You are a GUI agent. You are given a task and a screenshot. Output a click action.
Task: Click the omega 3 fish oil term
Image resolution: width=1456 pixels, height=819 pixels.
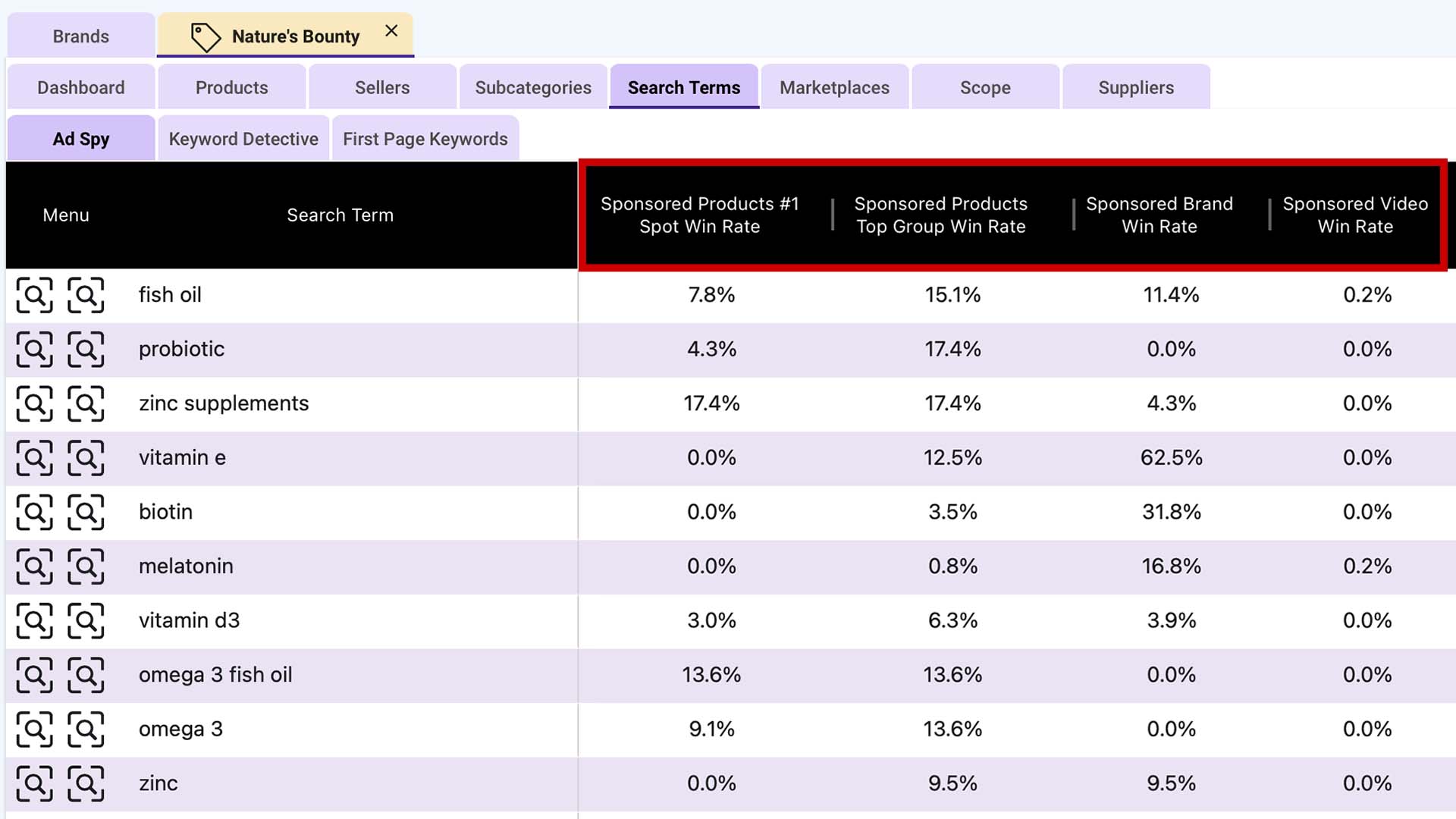point(215,675)
